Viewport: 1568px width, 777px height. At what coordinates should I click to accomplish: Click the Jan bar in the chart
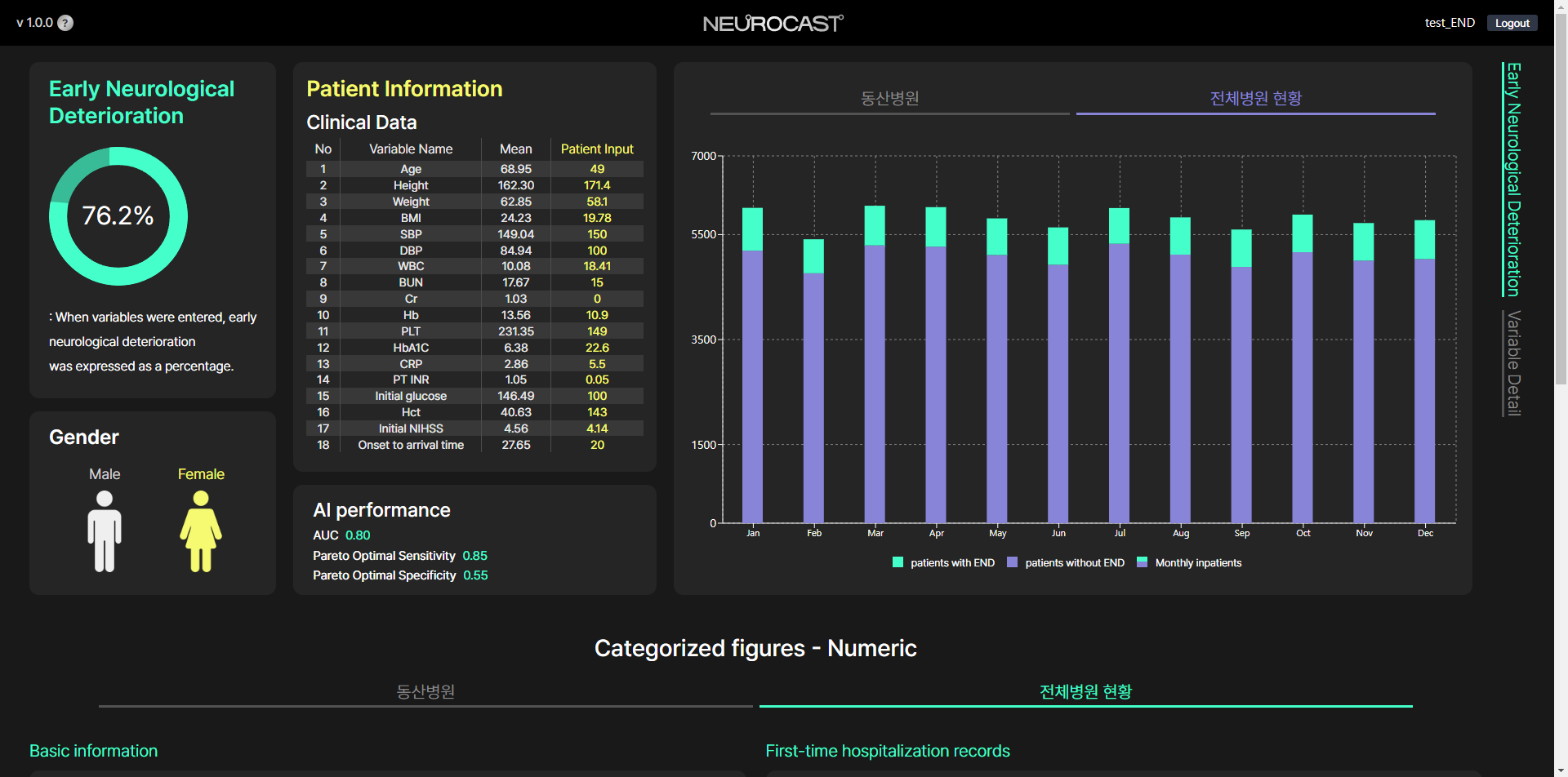point(752,366)
